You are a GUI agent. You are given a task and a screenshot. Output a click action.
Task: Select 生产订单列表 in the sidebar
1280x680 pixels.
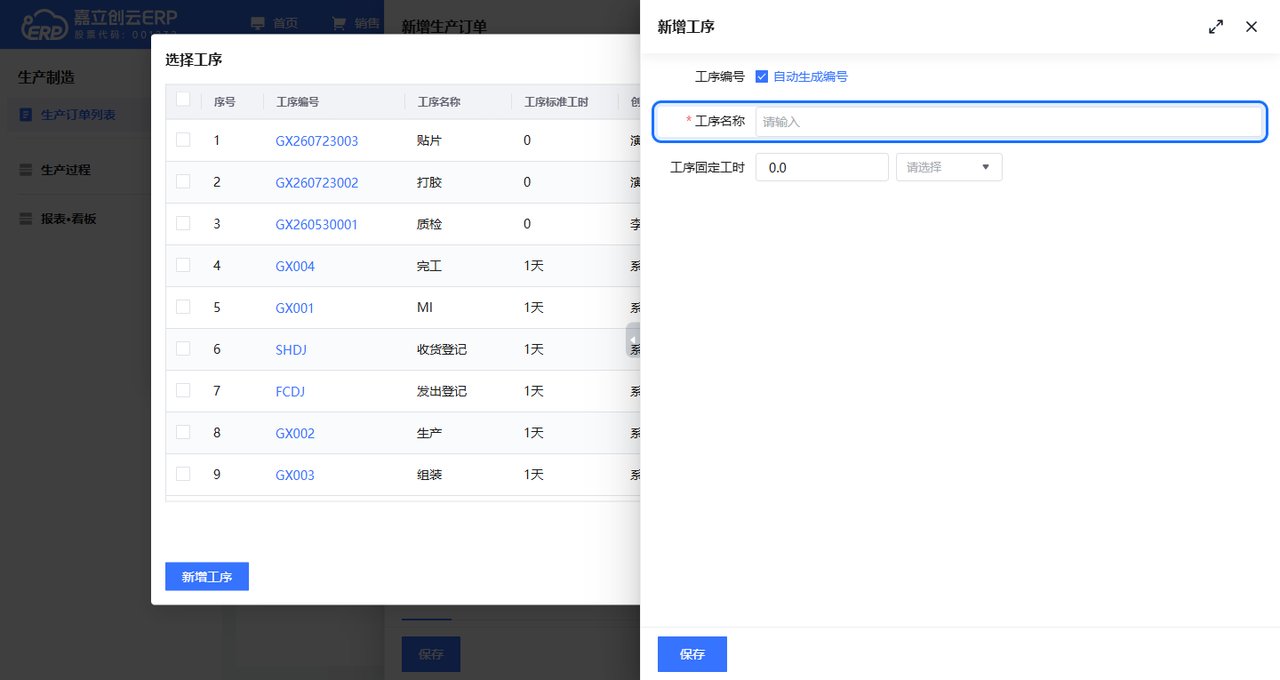tap(78, 115)
